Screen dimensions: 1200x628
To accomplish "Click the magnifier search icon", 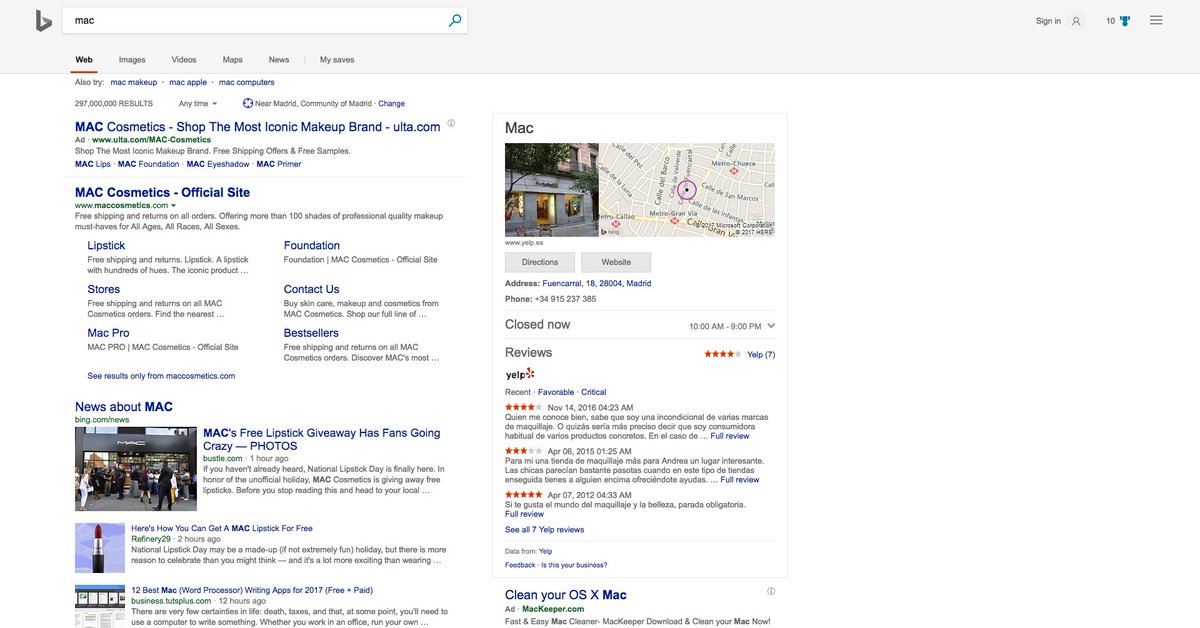I will [x=455, y=20].
